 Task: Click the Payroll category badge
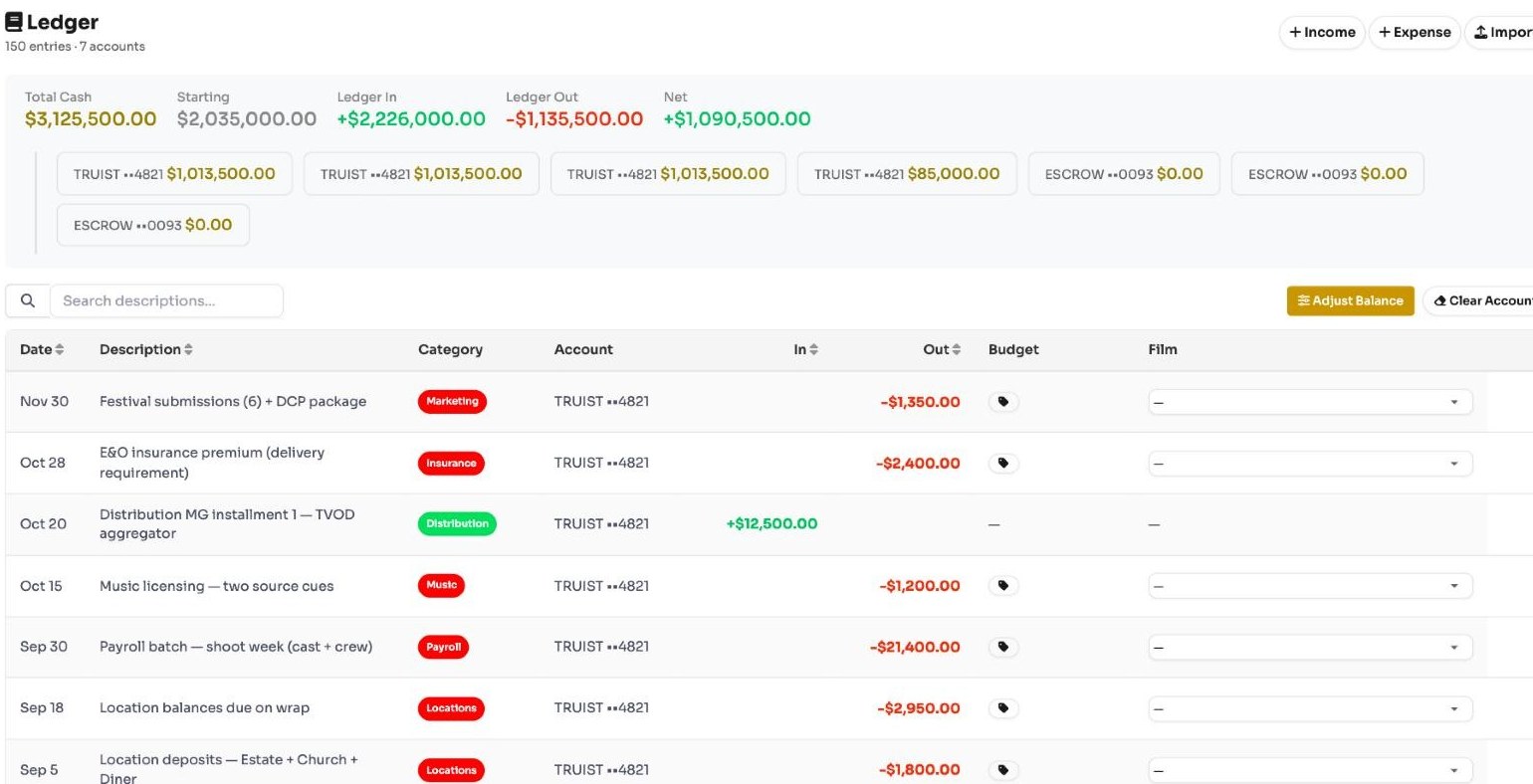pos(443,648)
